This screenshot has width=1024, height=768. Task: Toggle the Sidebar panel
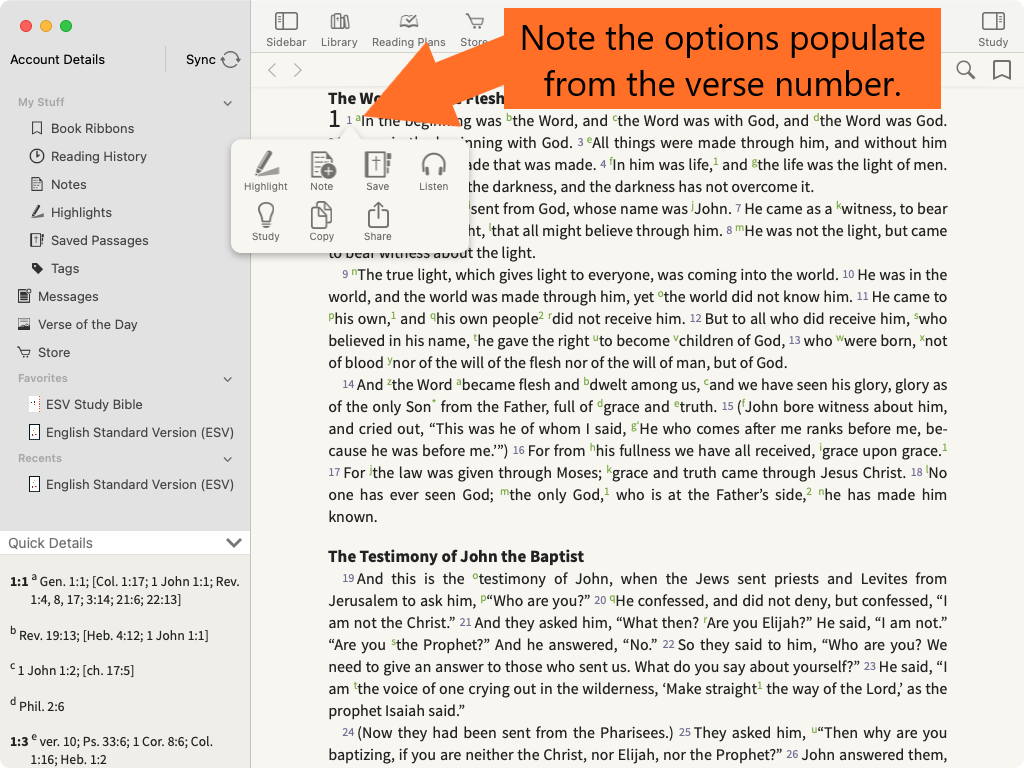(x=286, y=29)
